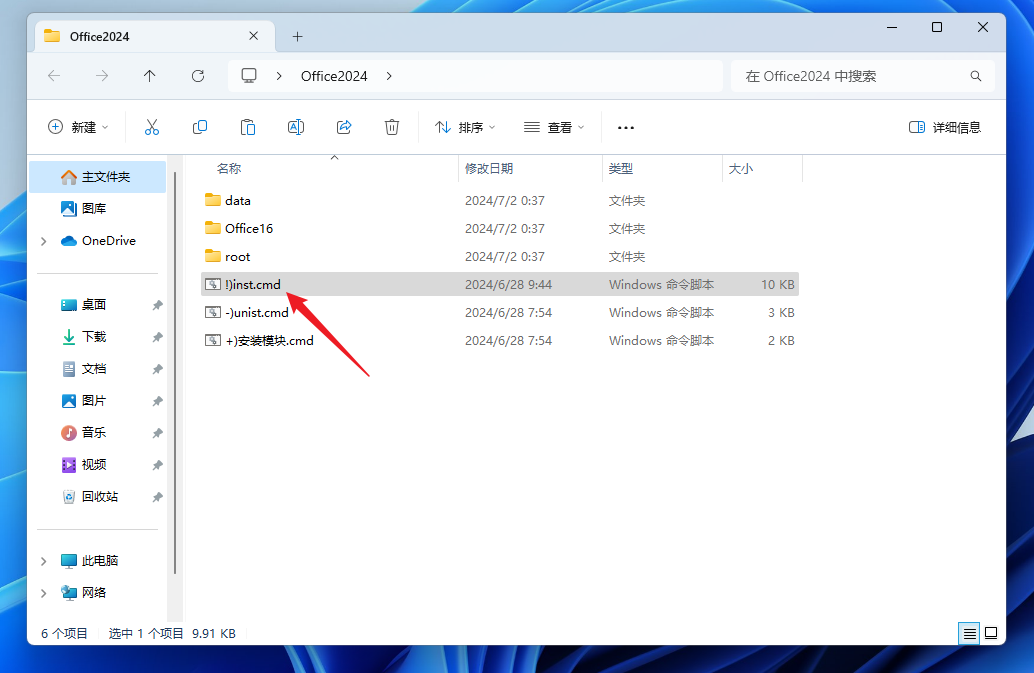Select 主文件夹 in navigation pane
Image resolution: width=1034 pixels, height=673 pixels.
98,177
